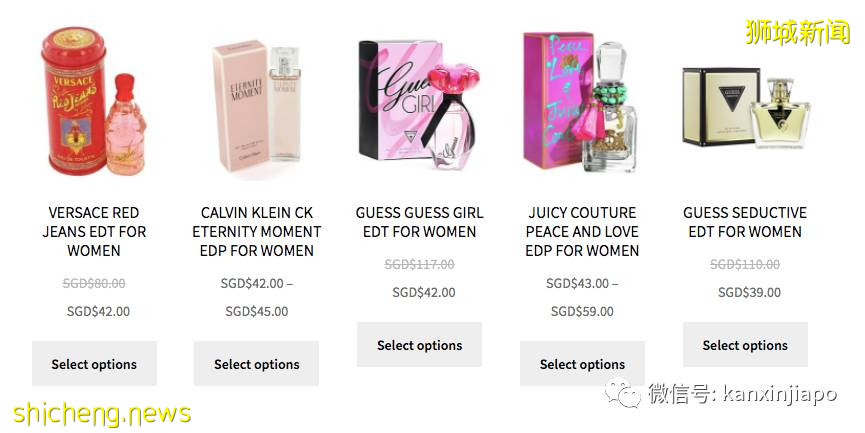Open Versace Red Jeans EDT title link
865x433 pixels.
(94, 231)
